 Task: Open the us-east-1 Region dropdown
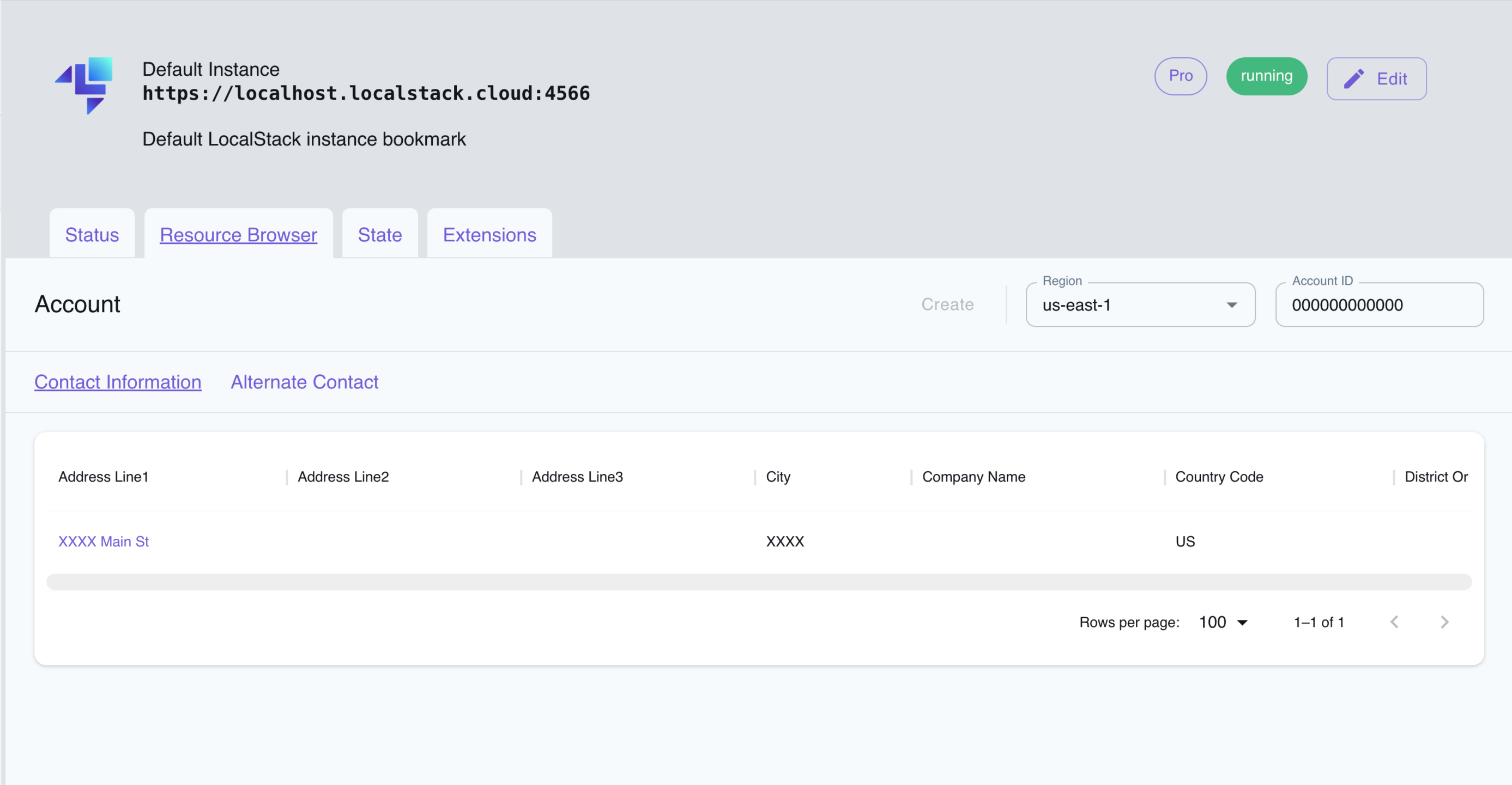[1140, 305]
